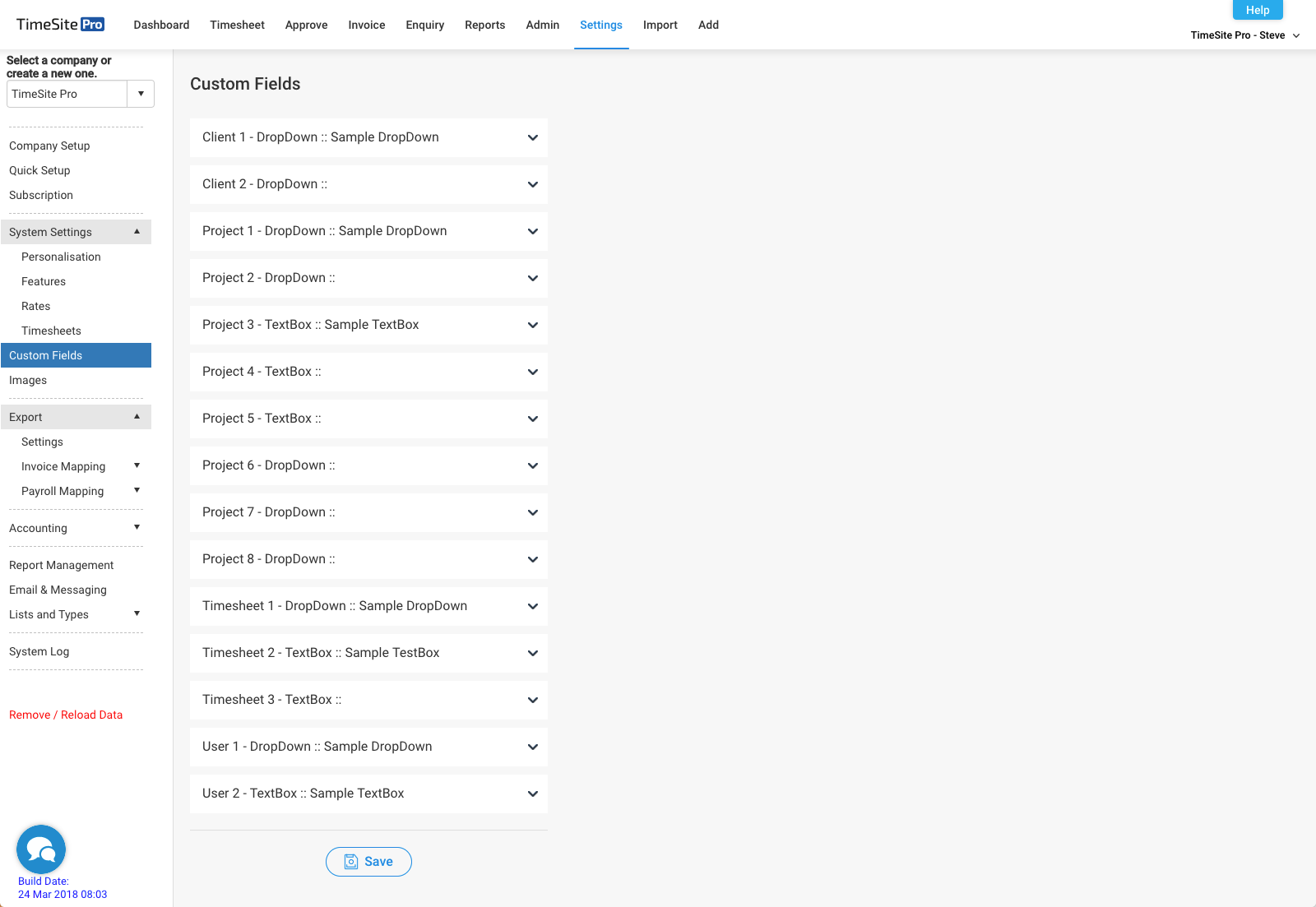Open the Reports tab
The image size is (1316, 907).
484,25
